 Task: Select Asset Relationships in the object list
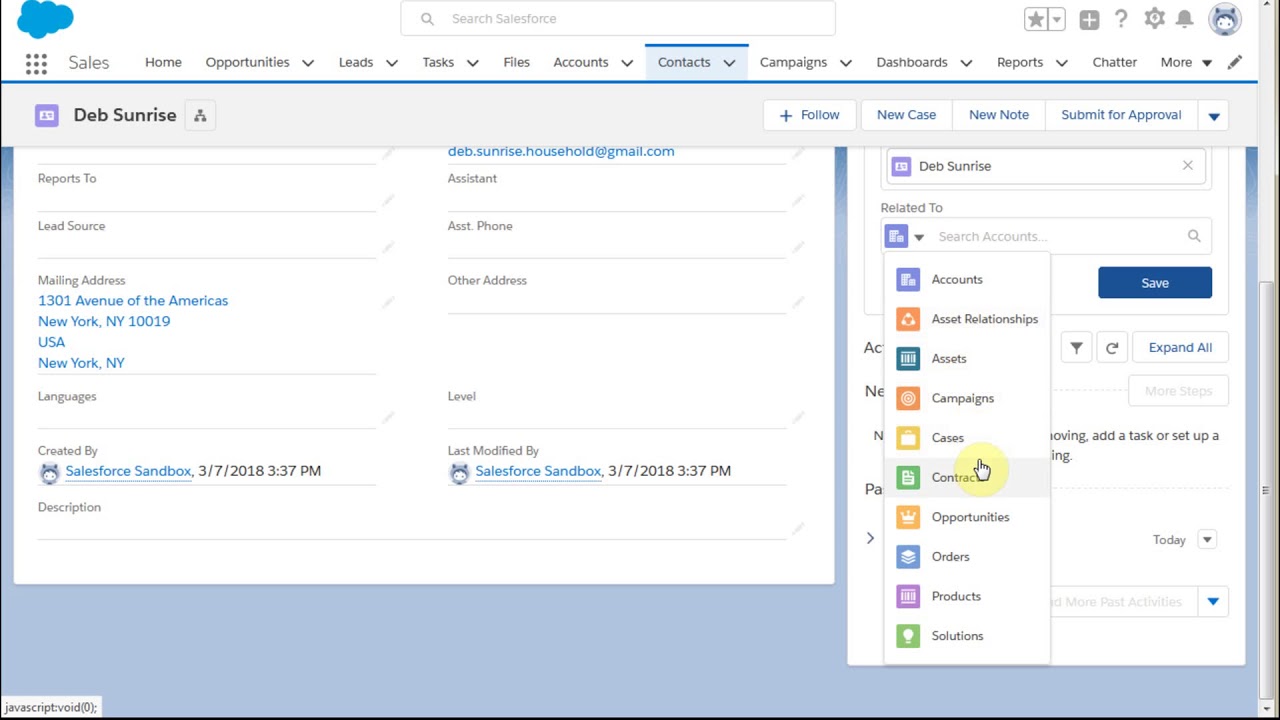pos(967,319)
